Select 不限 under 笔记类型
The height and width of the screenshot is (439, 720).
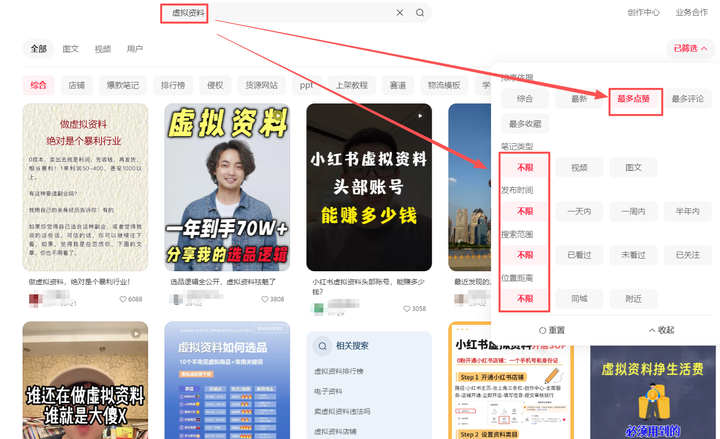click(525, 168)
